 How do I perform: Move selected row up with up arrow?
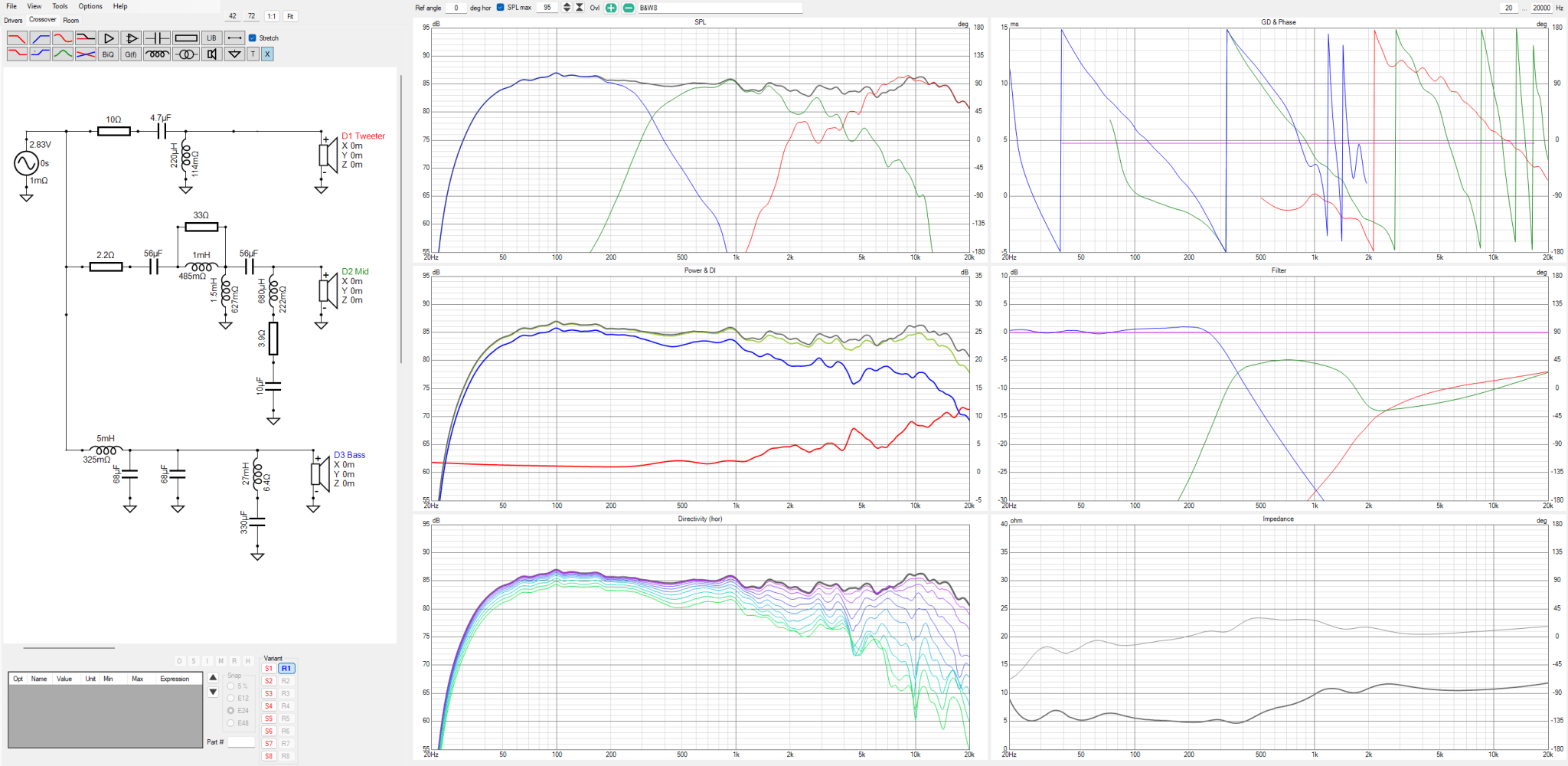(x=213, y=677)
